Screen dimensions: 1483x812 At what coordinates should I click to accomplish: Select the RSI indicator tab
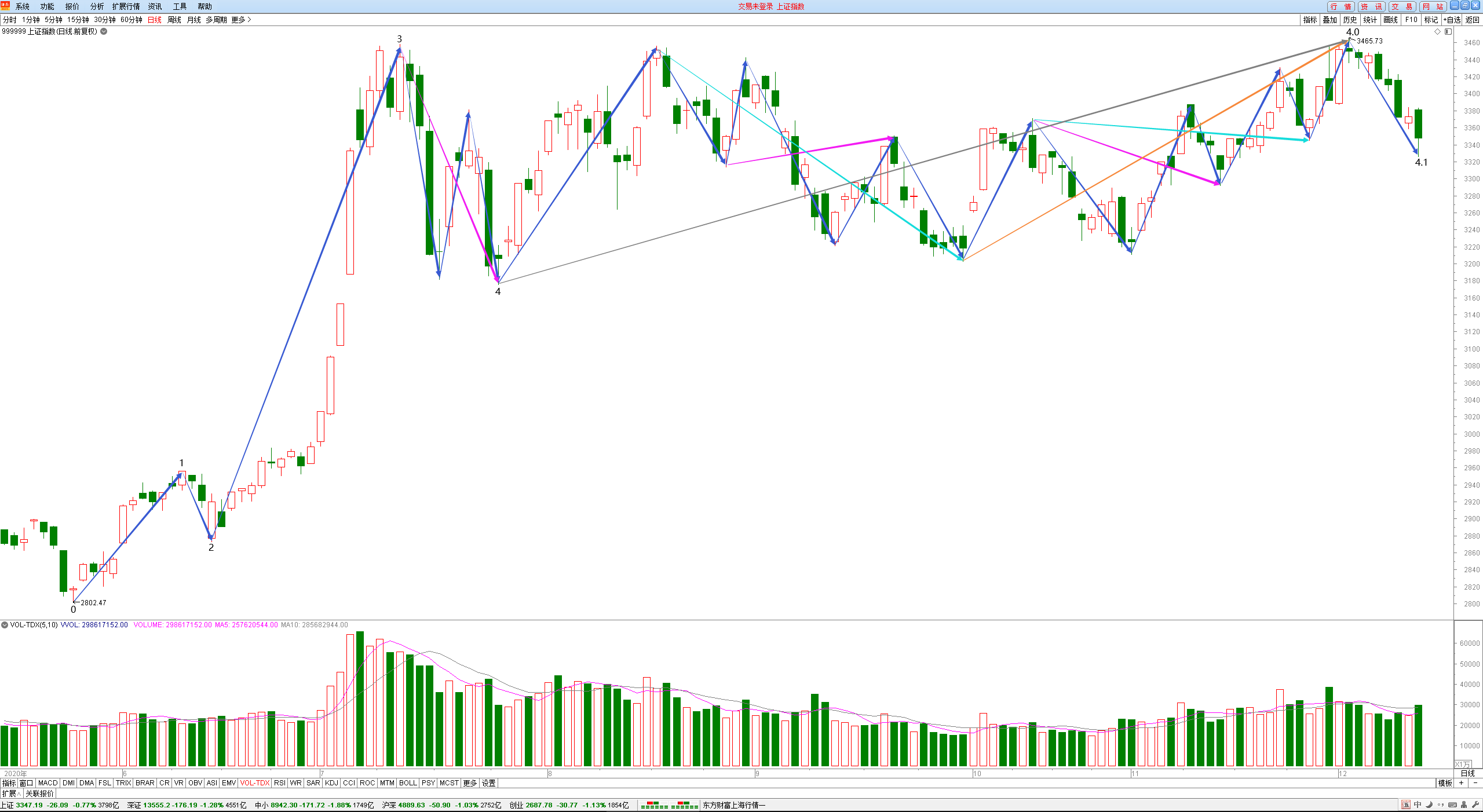coord(280,783)
